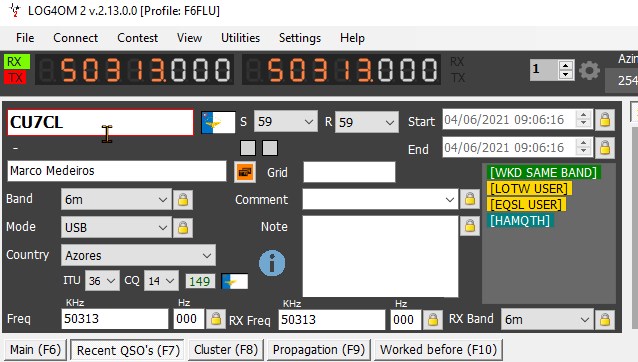The image size is (638, 362).
Task: Click the HAMQTH badge
Action: 520,220
